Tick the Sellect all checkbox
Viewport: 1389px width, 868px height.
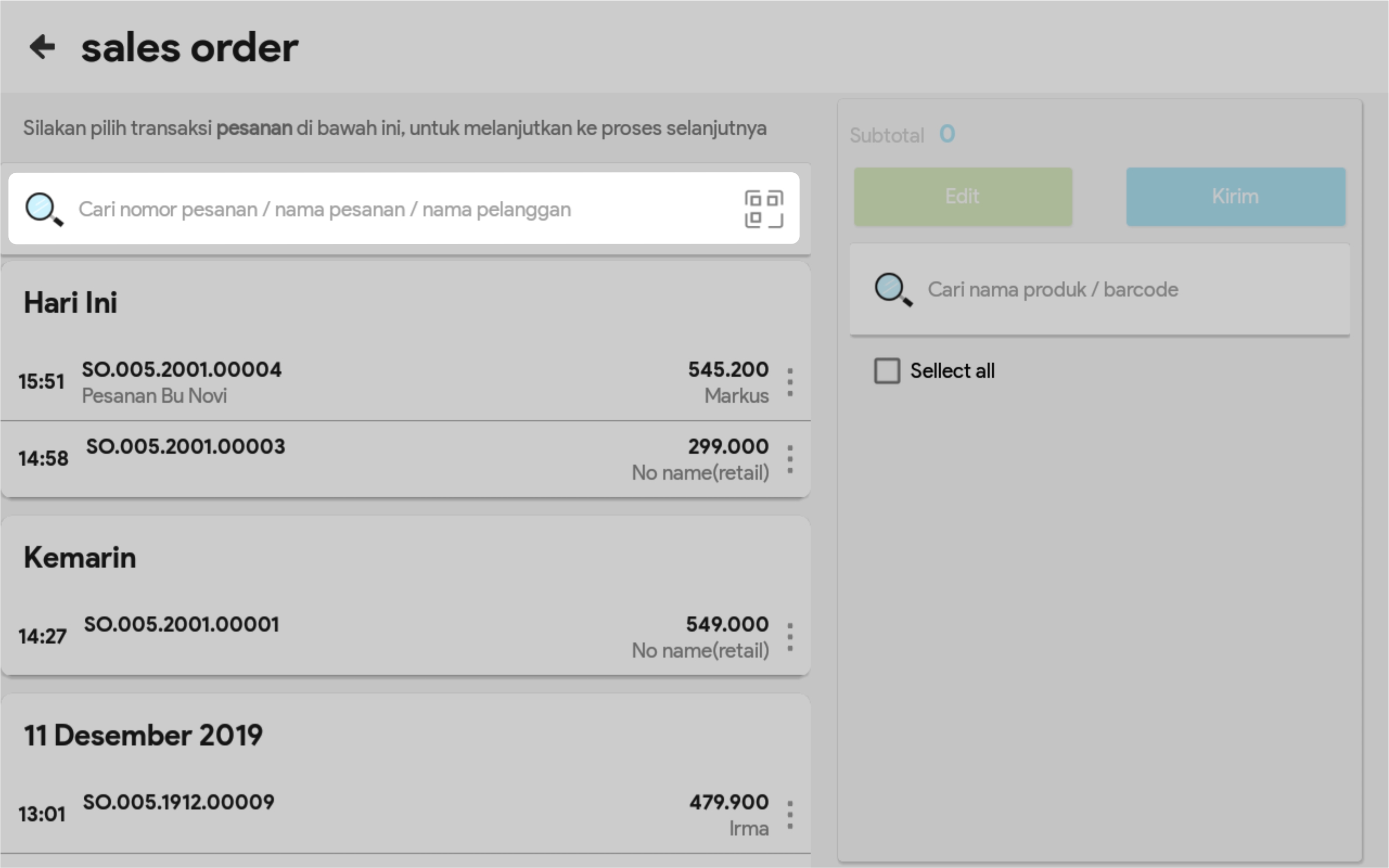coord(887,371)
